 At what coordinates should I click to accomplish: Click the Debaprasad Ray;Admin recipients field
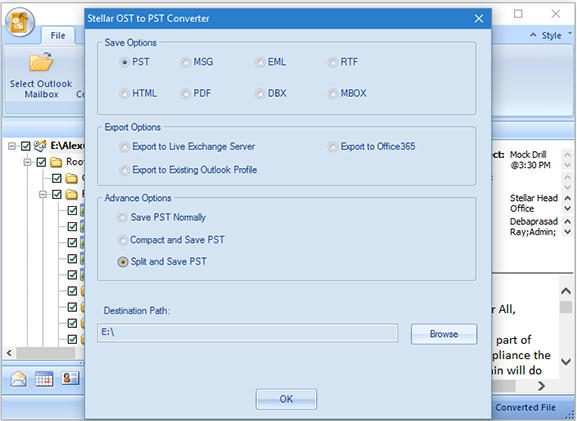pyautogui.click(x=534, y=227)
